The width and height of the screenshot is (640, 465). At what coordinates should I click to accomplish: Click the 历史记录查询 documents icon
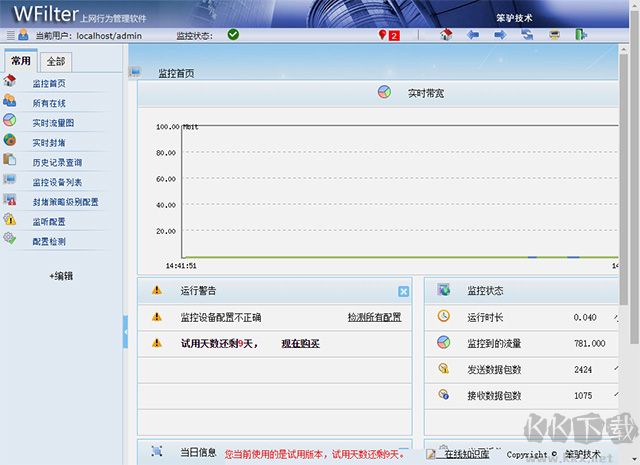click(10, 159)
